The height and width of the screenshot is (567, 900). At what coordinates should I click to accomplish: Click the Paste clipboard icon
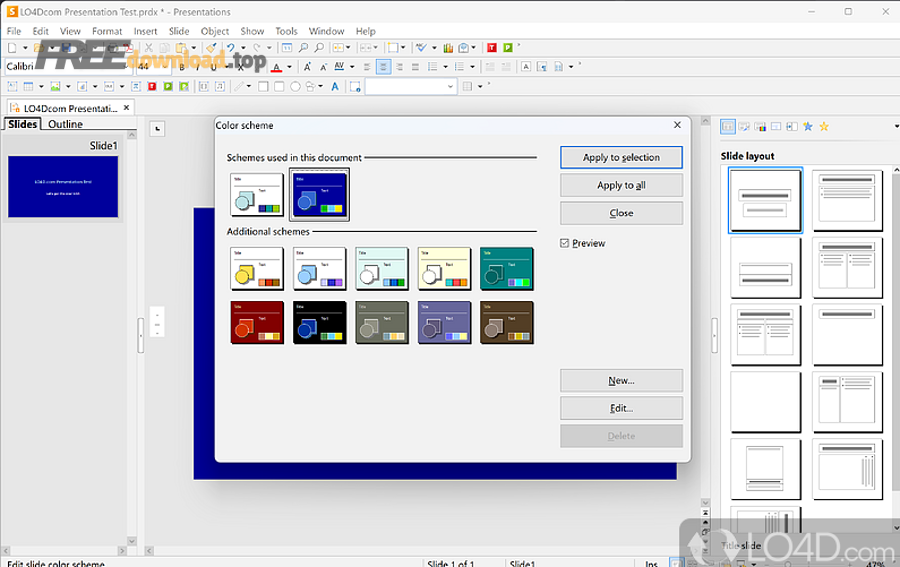click(181, 48)
